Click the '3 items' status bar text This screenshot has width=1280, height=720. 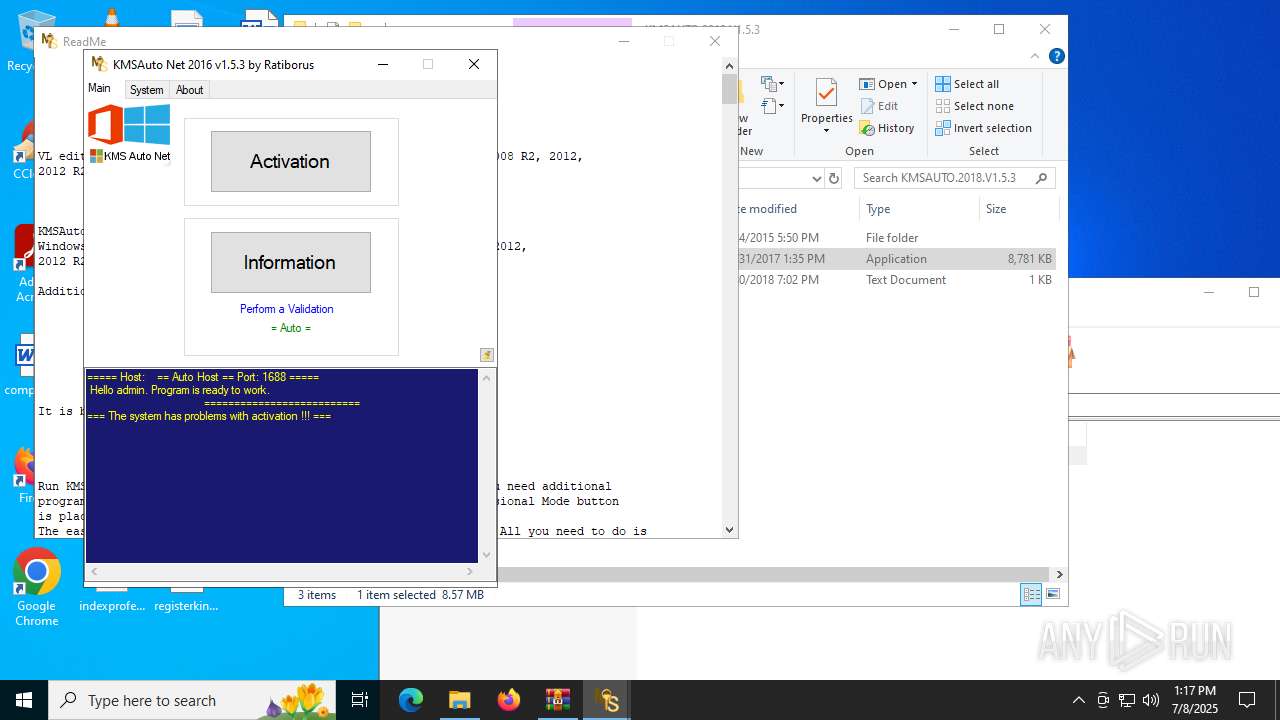(x=317, y=595)
